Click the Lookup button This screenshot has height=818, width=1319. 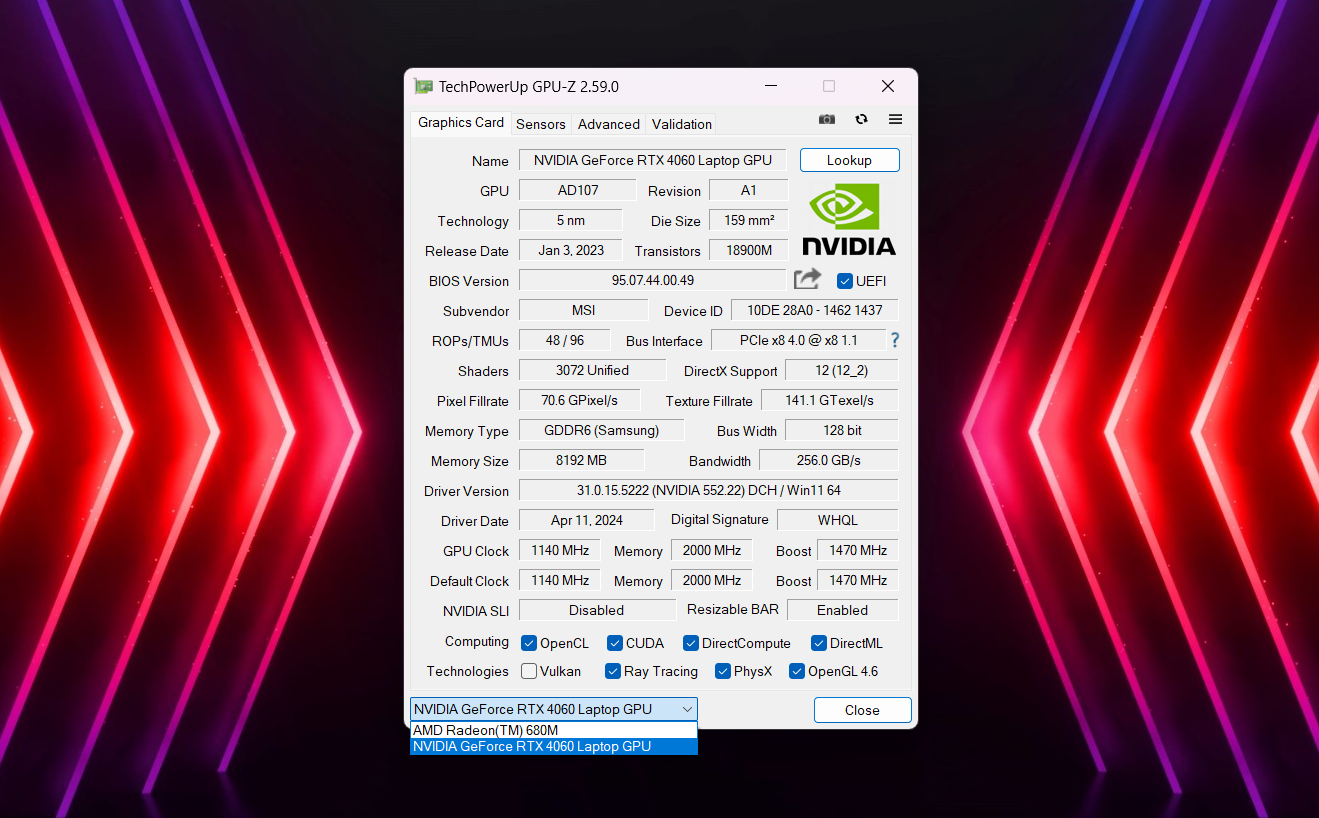point(849,160)
